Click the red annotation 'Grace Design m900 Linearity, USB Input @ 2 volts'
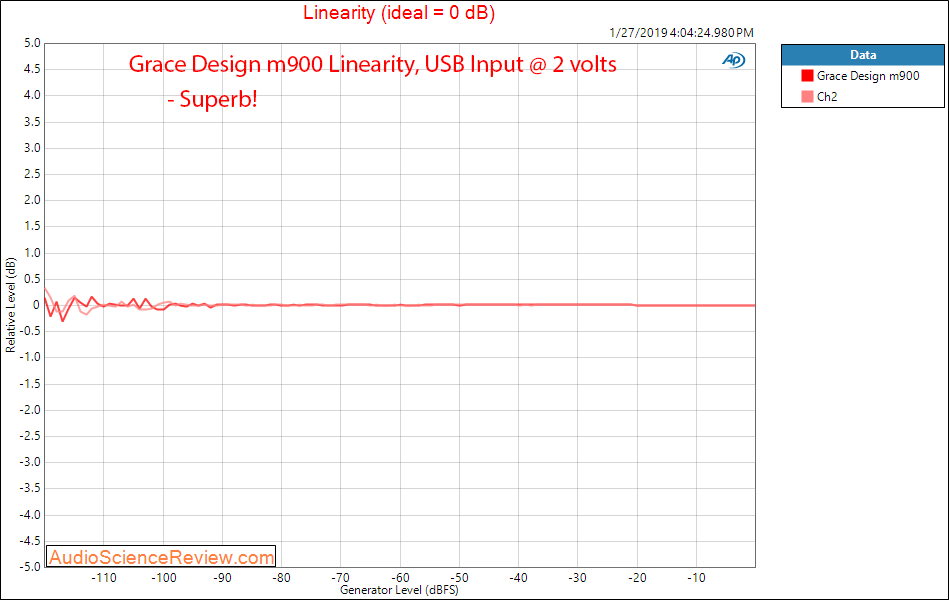 tap(372, 64)
